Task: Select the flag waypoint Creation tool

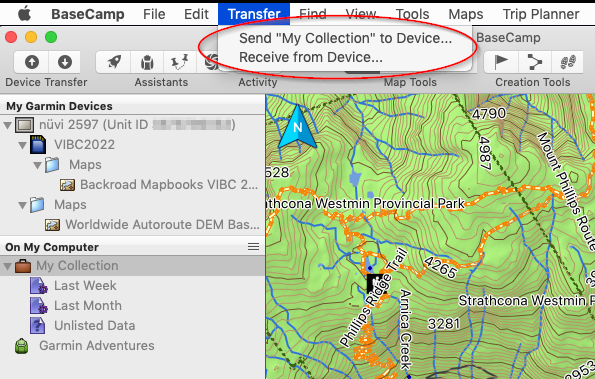Action: (501, 62)
